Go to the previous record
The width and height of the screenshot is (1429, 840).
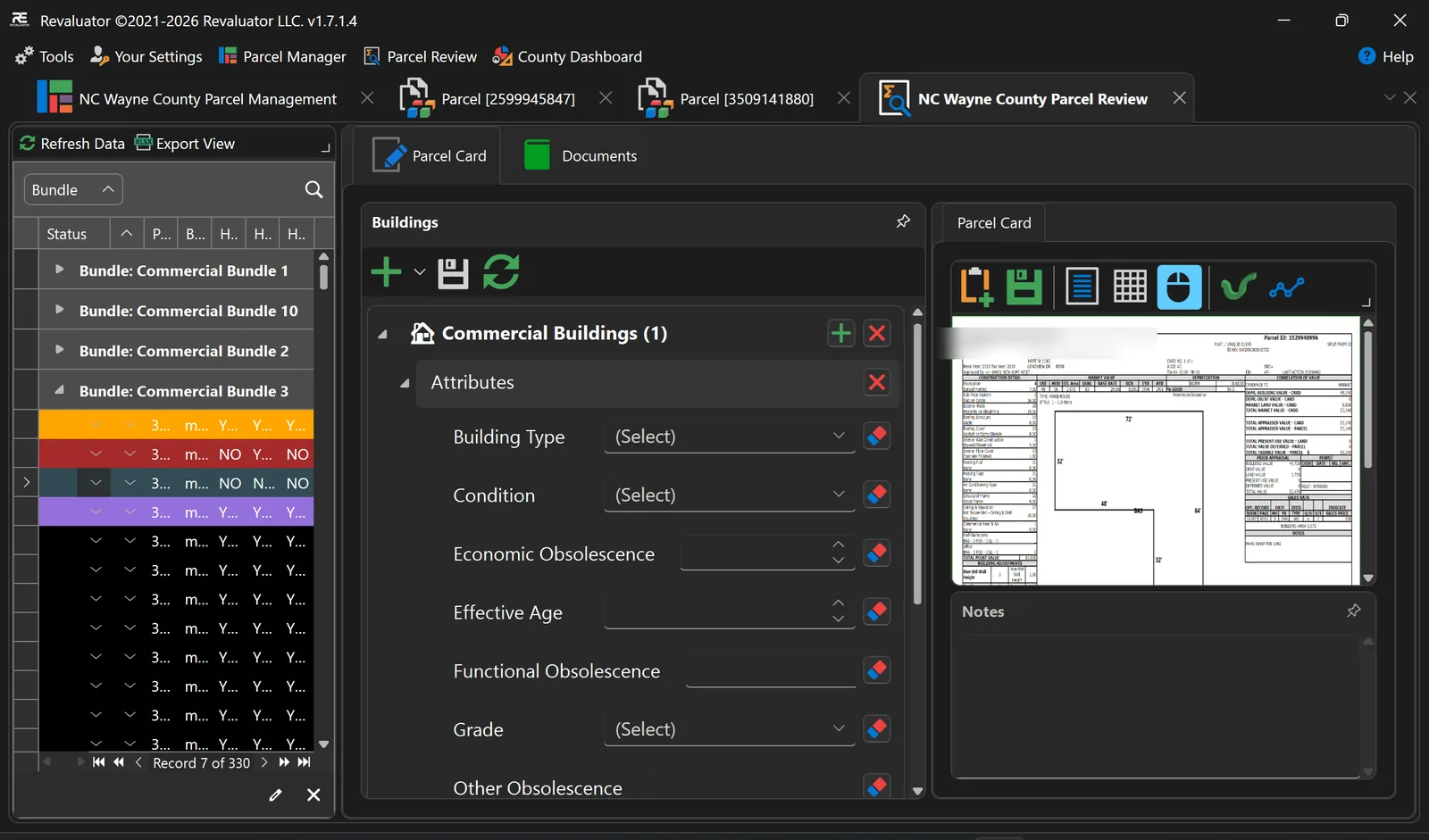point(138,762)
